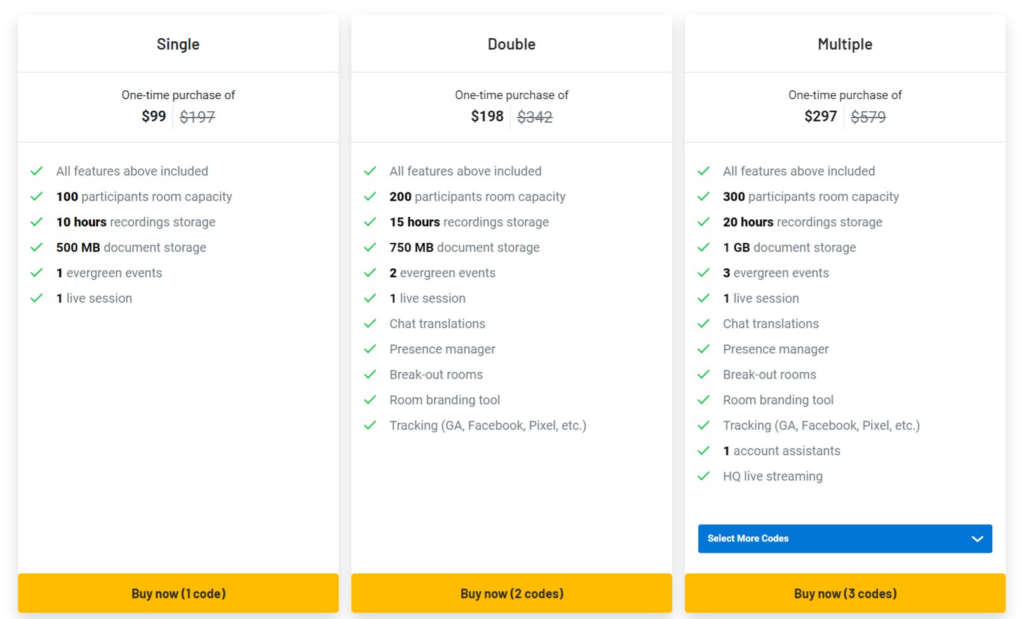Click checkmark beside Multiple's Room branding tool
Screen dimensions: 1024x619
(703, 400)
